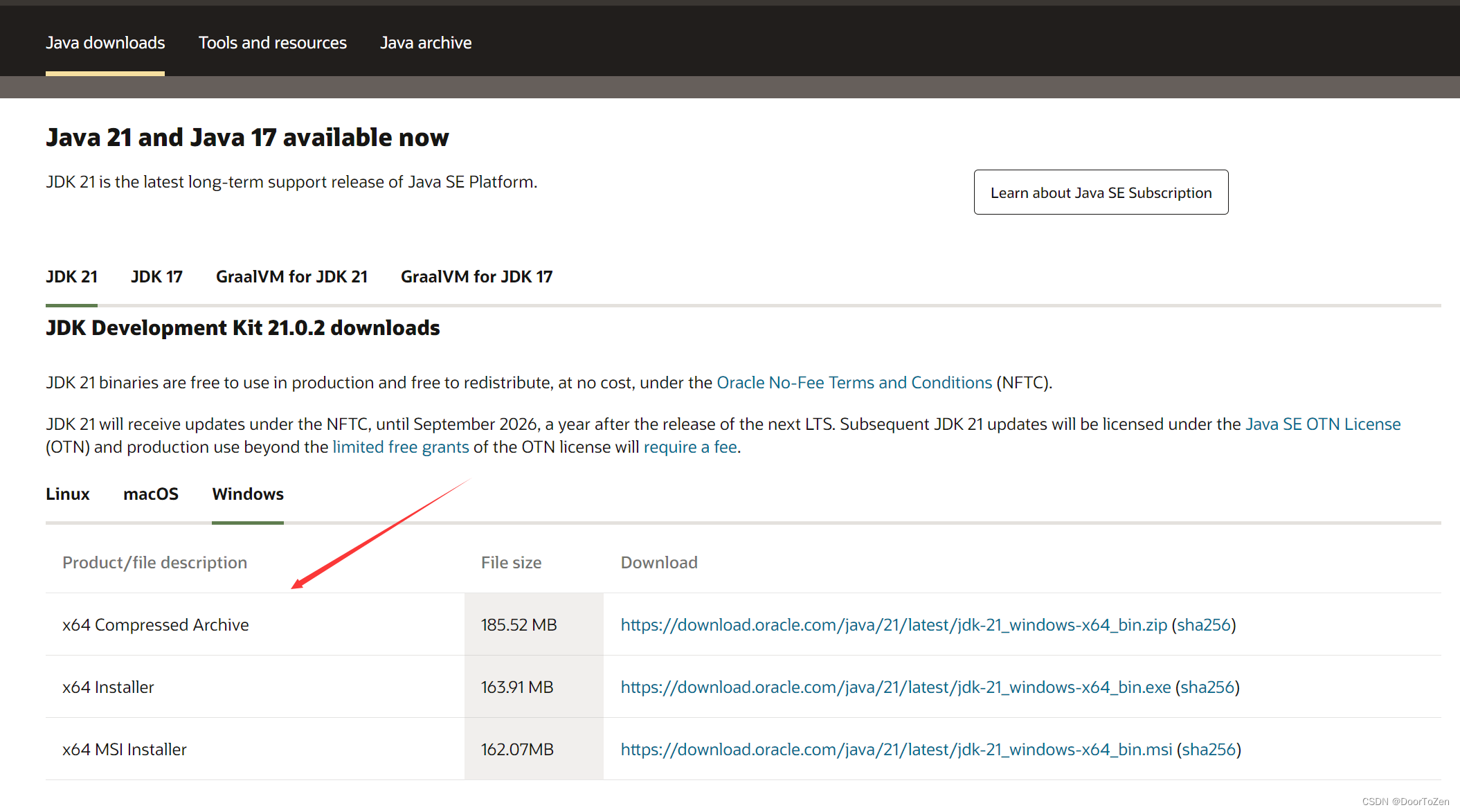The height and width of the screenshot is (812, 1460).
Task: Download the windows-x64_bin.exe installer
Action: (x=895, y=687)
